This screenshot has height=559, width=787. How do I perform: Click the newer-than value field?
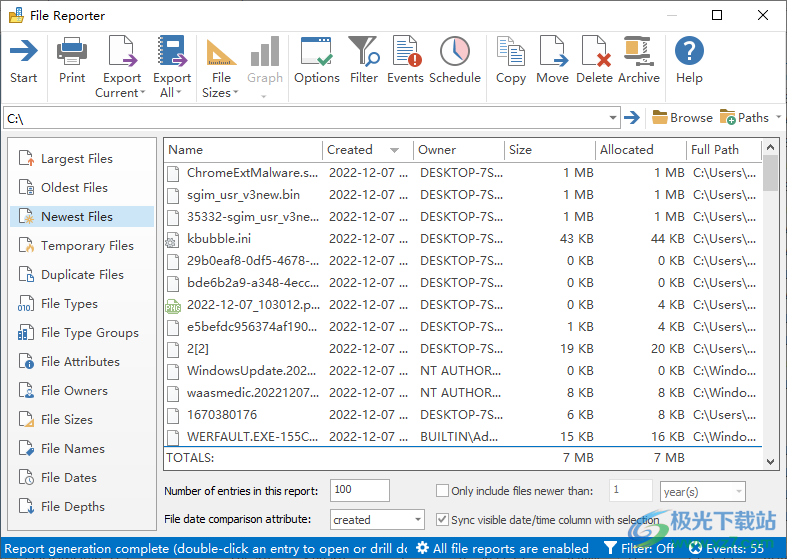[x=630, y=490]
